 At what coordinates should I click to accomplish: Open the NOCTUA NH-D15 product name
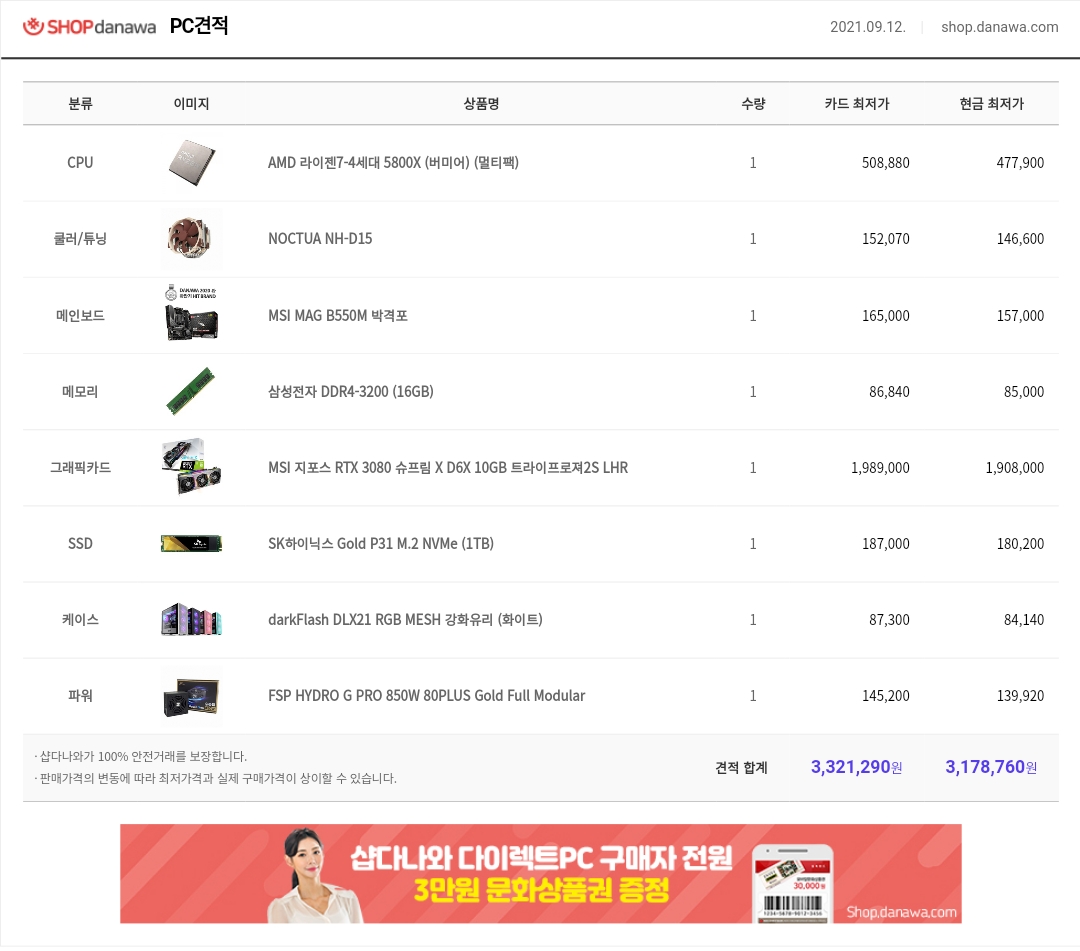click(320, 239)
